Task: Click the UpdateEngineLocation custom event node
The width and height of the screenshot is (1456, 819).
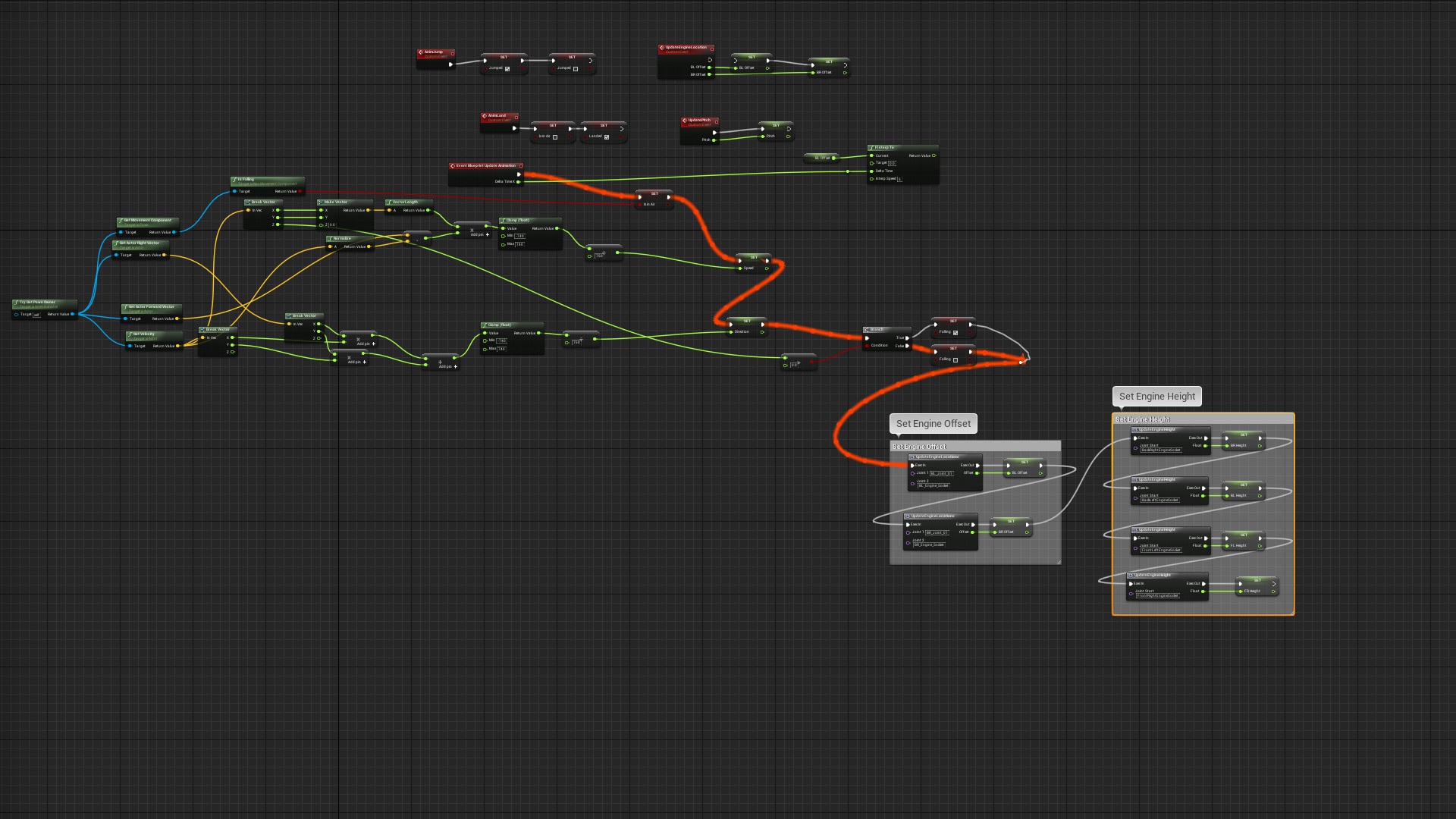Action: click(686, 47)
